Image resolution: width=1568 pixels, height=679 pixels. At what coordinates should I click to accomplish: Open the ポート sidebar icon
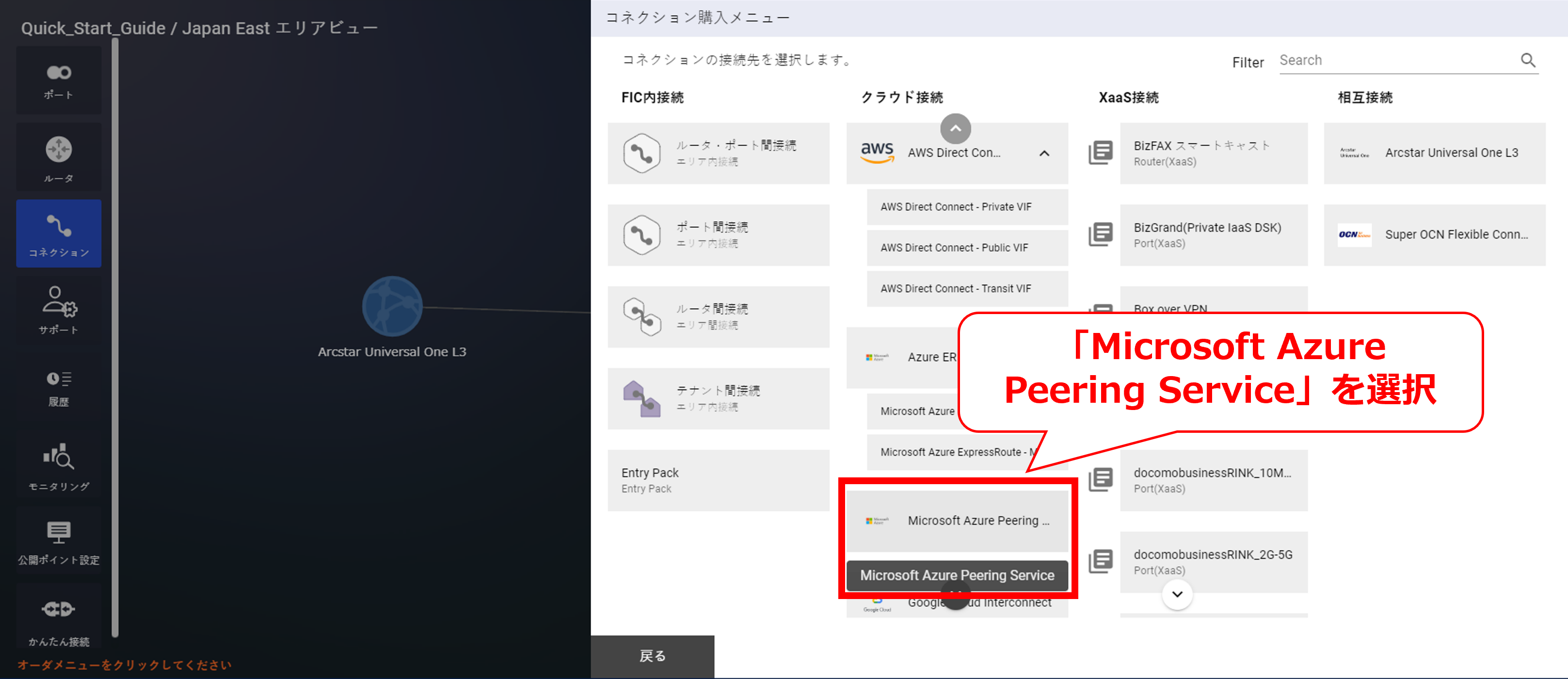pyautogui.click(x=59, y=80)
